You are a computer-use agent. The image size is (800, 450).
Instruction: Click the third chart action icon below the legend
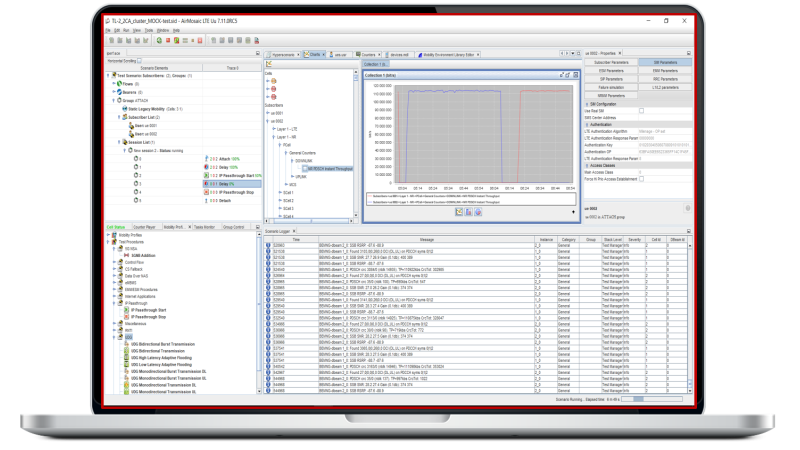478,212
